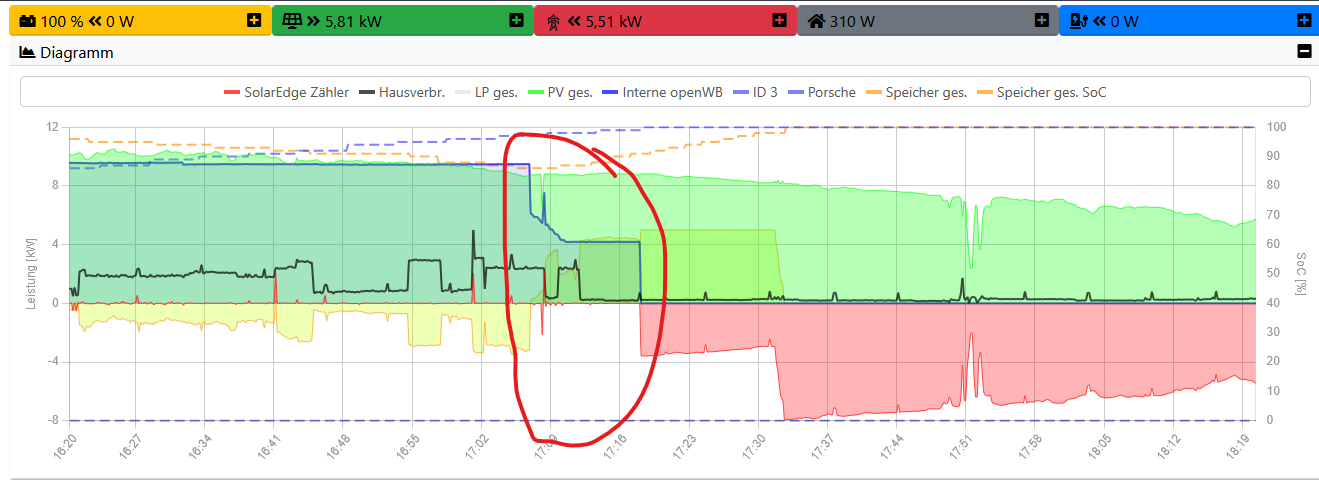Click the power pylon icon in red card
This screenshot has width=1319, height=480.
[552, 20]
